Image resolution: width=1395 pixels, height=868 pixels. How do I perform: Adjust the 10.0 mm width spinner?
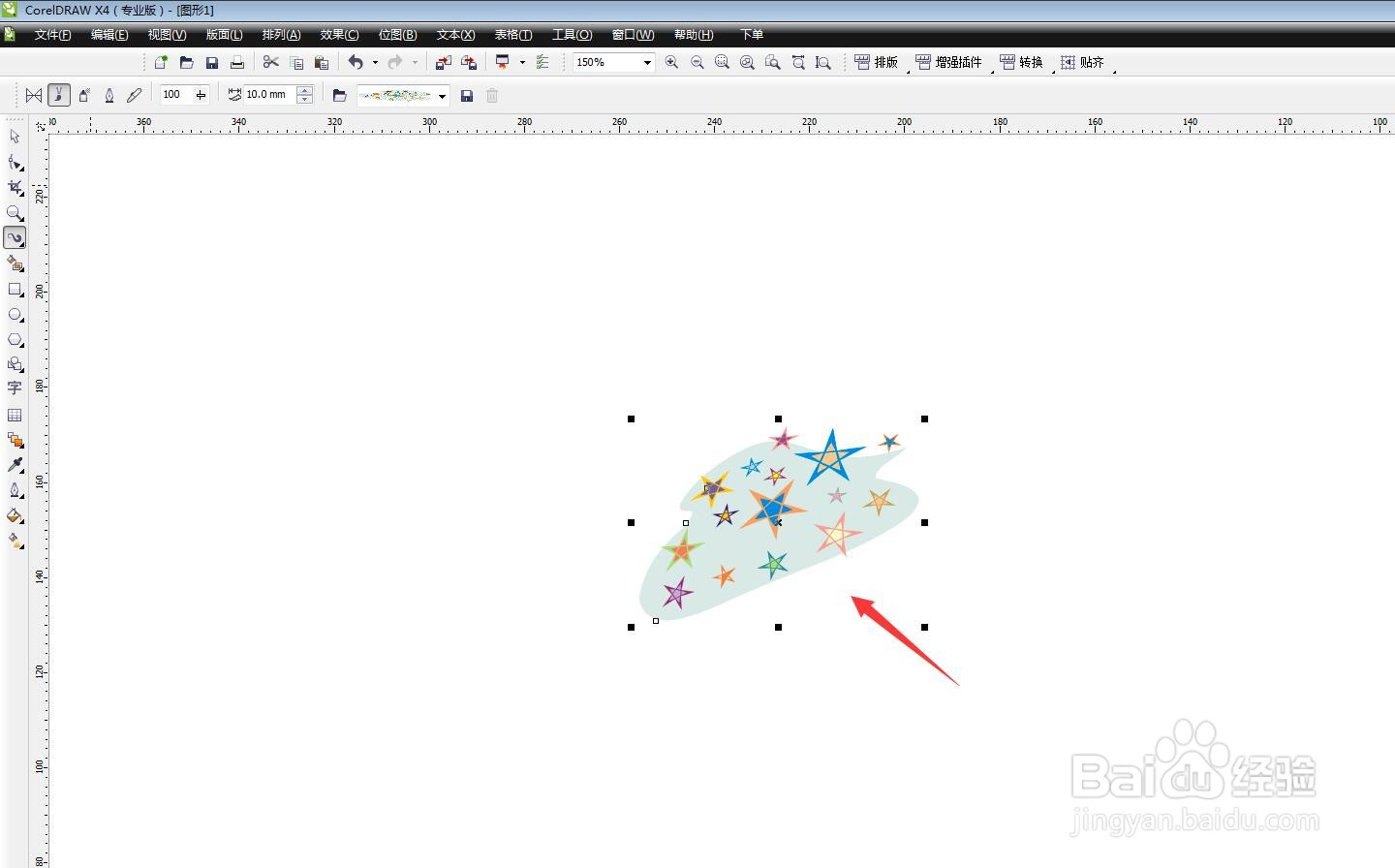click(305, 95)
